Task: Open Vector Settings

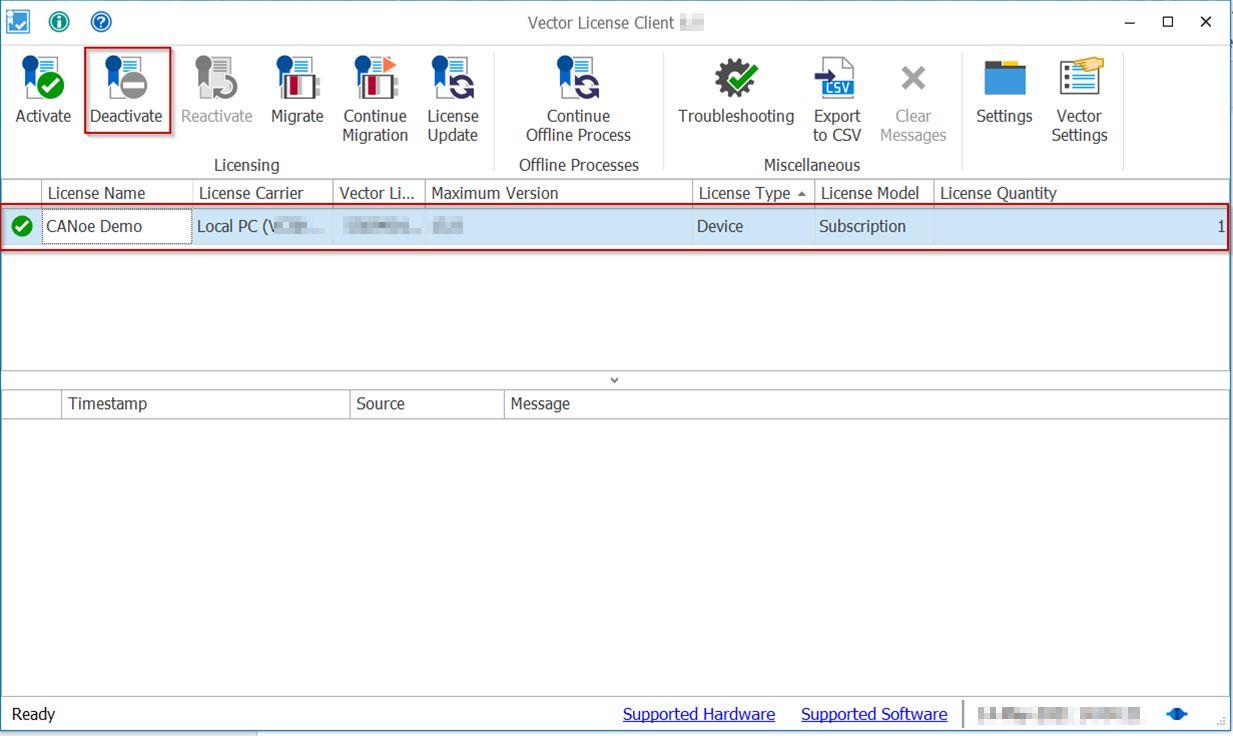Action: 1079,80
